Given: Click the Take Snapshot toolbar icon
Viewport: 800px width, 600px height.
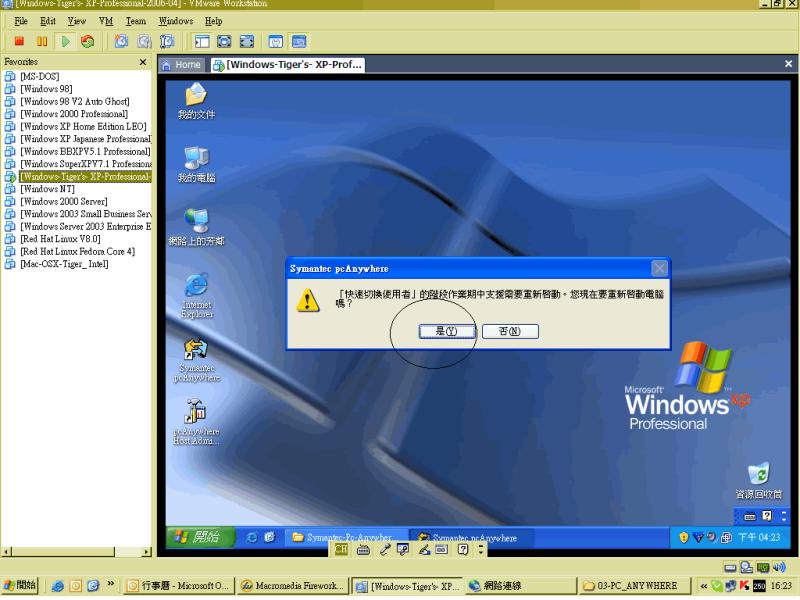Looking at the screenshot, I should (121, 41).
